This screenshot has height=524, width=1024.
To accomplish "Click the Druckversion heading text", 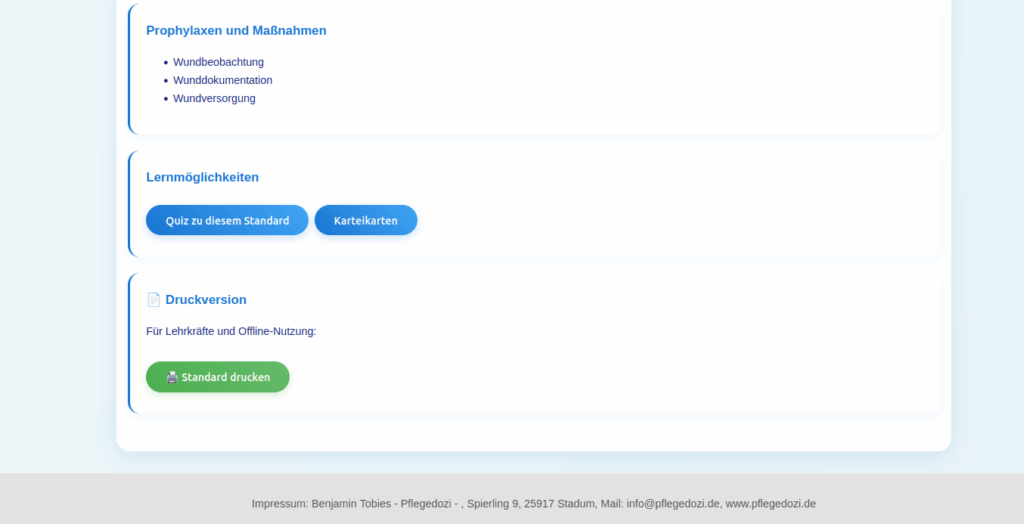I will (x=206, y=300).
